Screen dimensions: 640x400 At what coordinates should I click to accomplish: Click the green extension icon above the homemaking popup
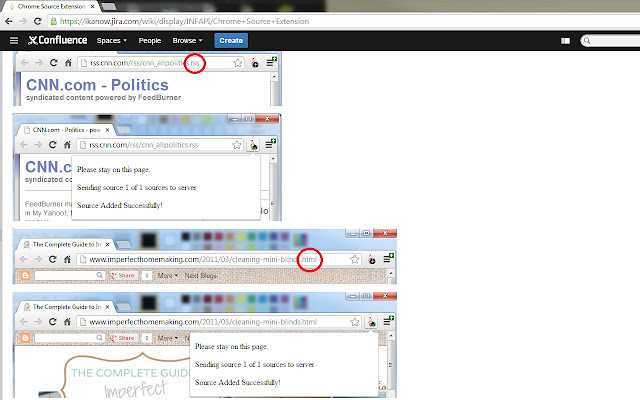pos(371,322)
